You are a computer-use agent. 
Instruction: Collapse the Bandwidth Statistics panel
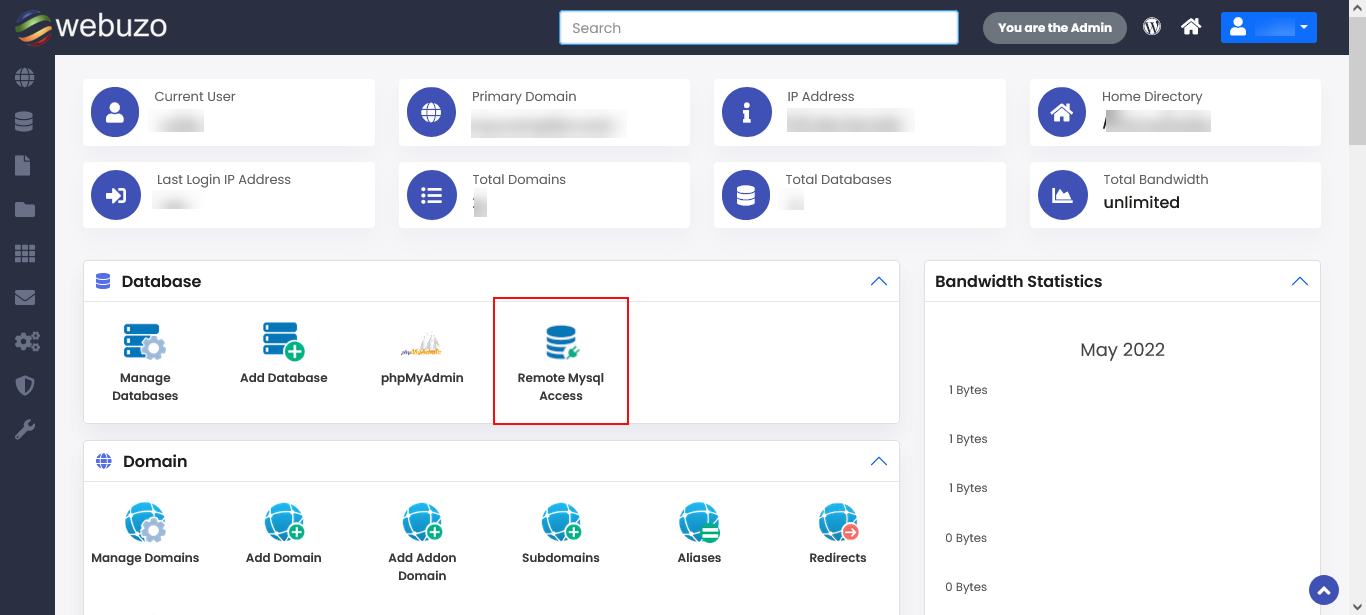[x=1299, y=282]
